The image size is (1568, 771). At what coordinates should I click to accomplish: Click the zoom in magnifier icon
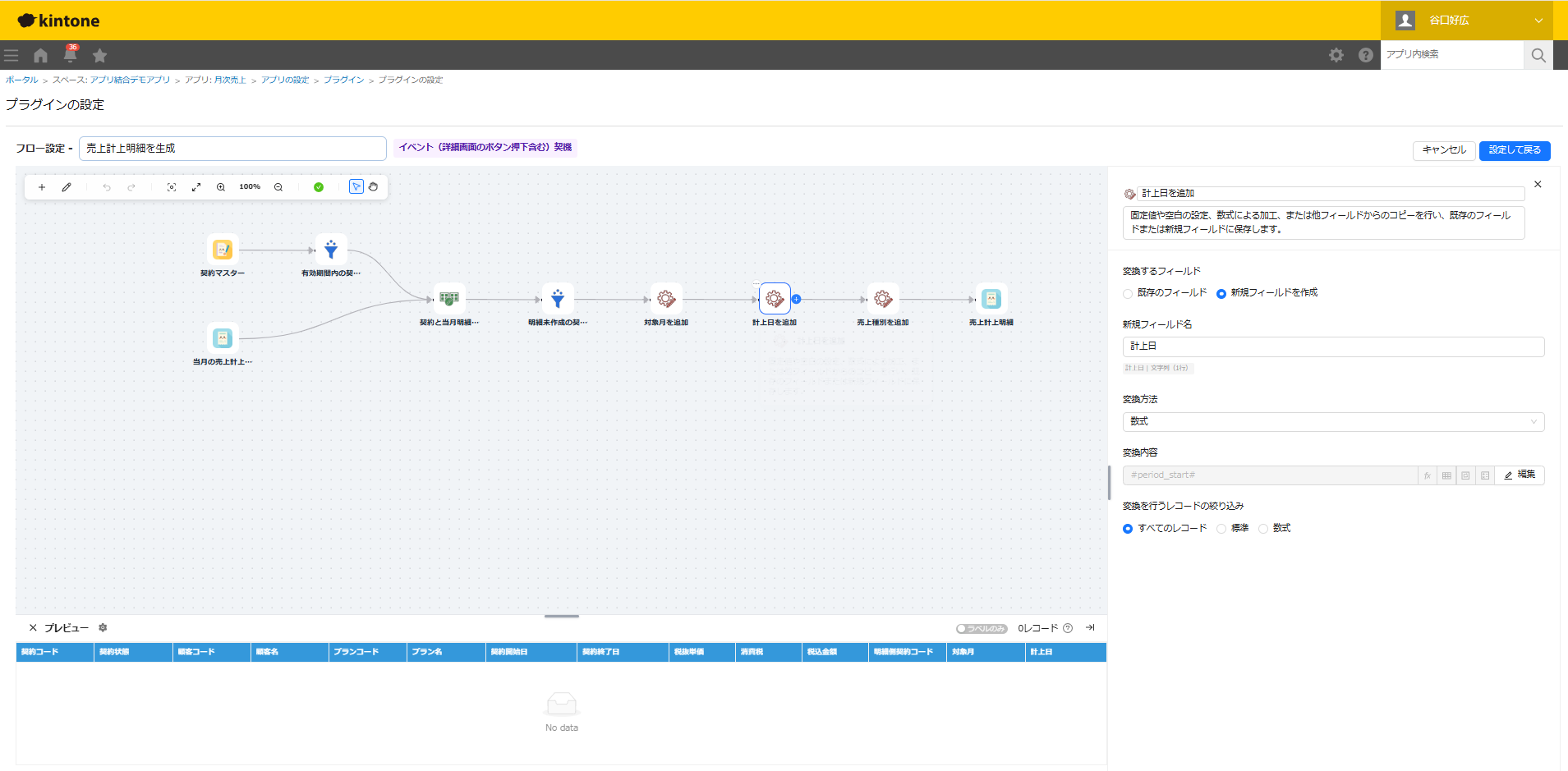pyautogui.click(x=221, y=187)
